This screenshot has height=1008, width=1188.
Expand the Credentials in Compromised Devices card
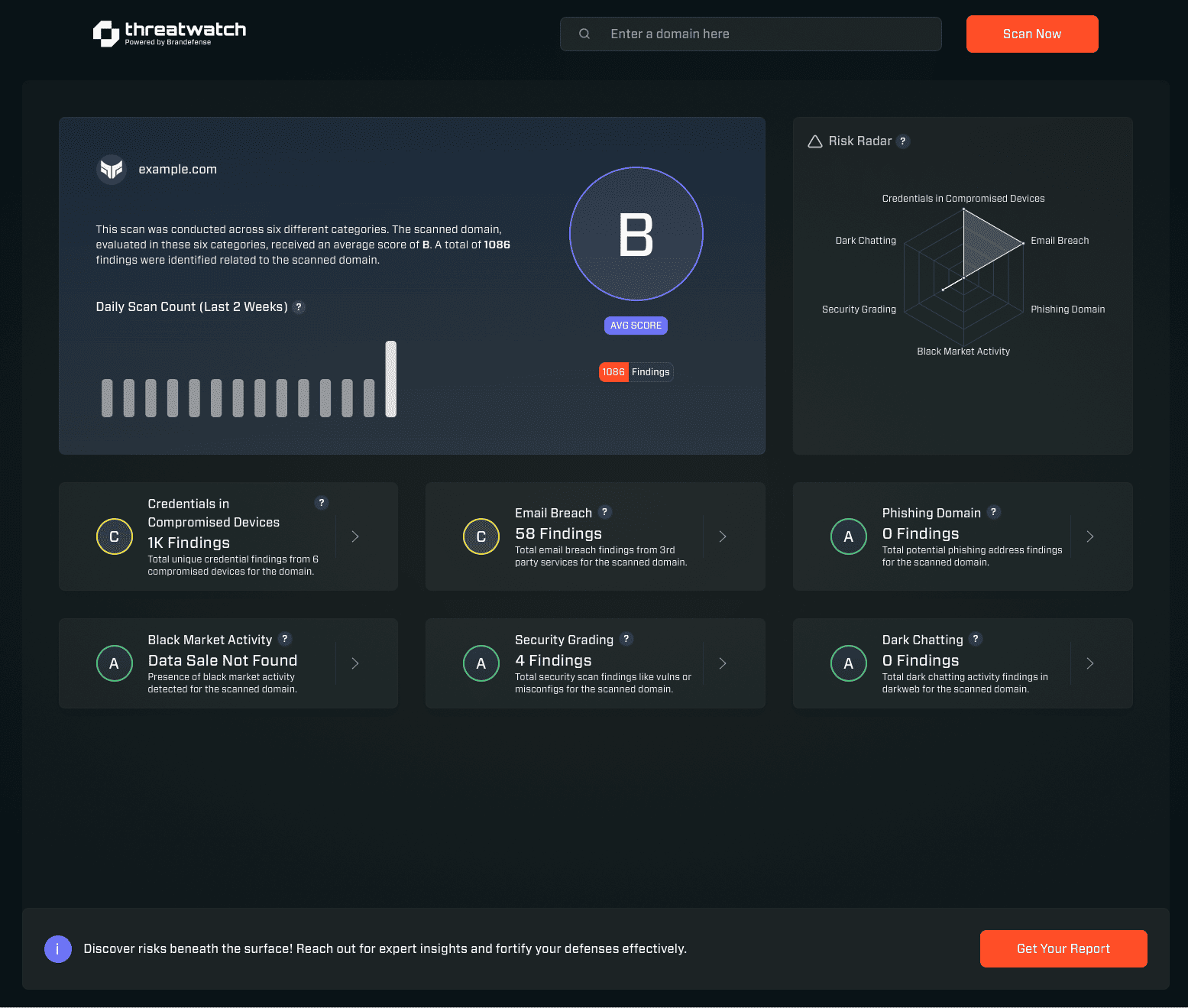click(354, 536)
